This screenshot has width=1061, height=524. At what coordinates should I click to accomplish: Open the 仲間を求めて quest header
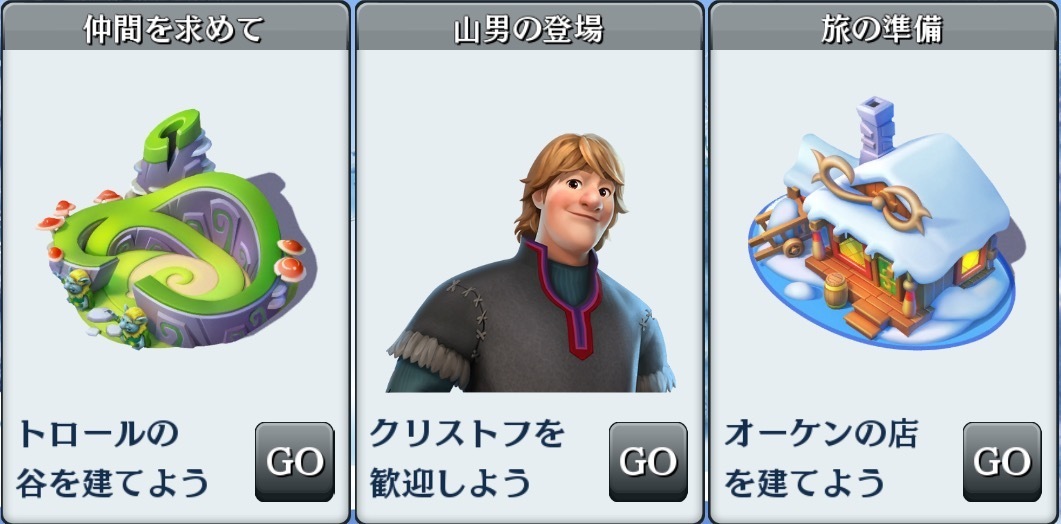point(175,28)
